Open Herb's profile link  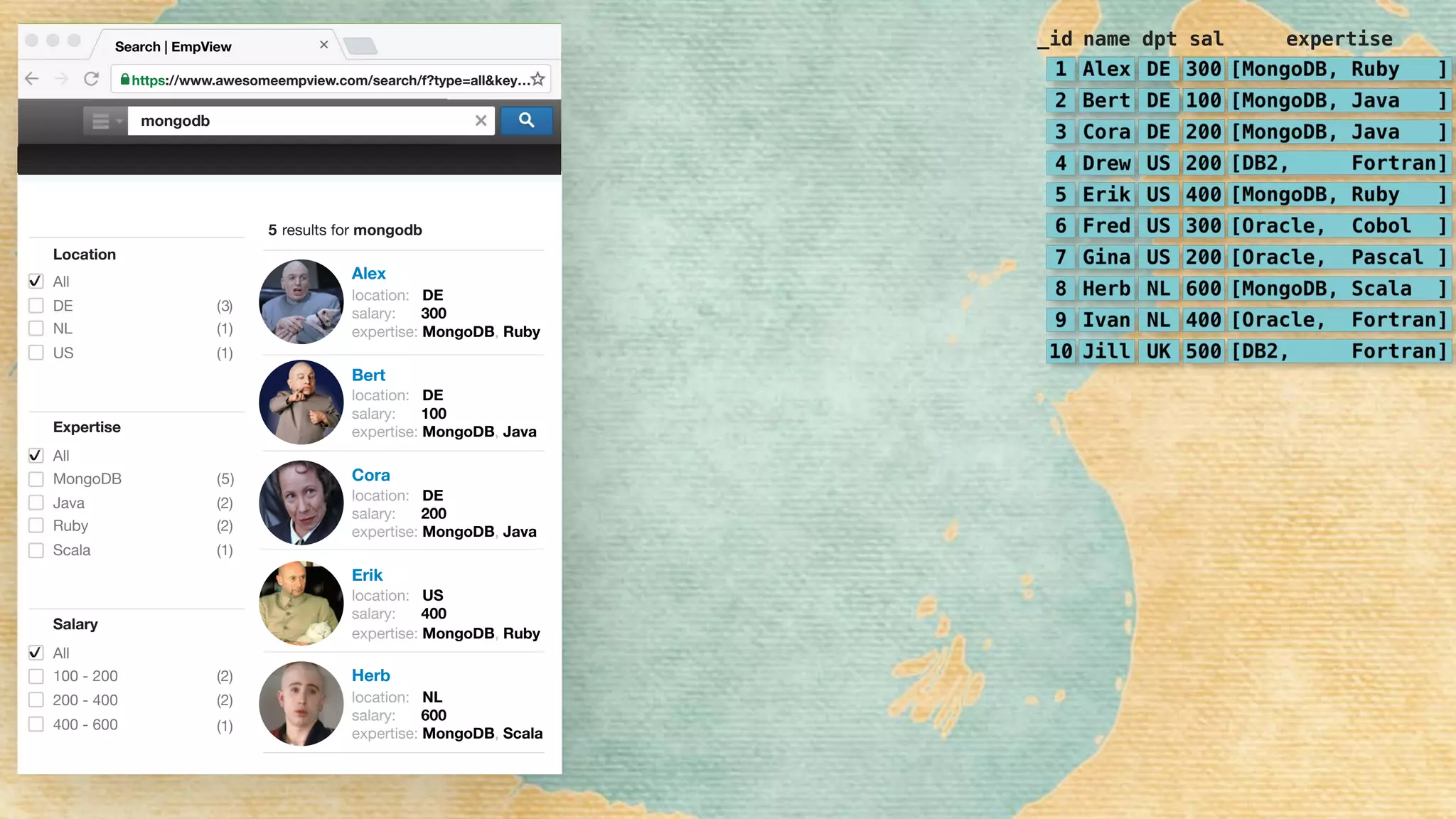370,675
